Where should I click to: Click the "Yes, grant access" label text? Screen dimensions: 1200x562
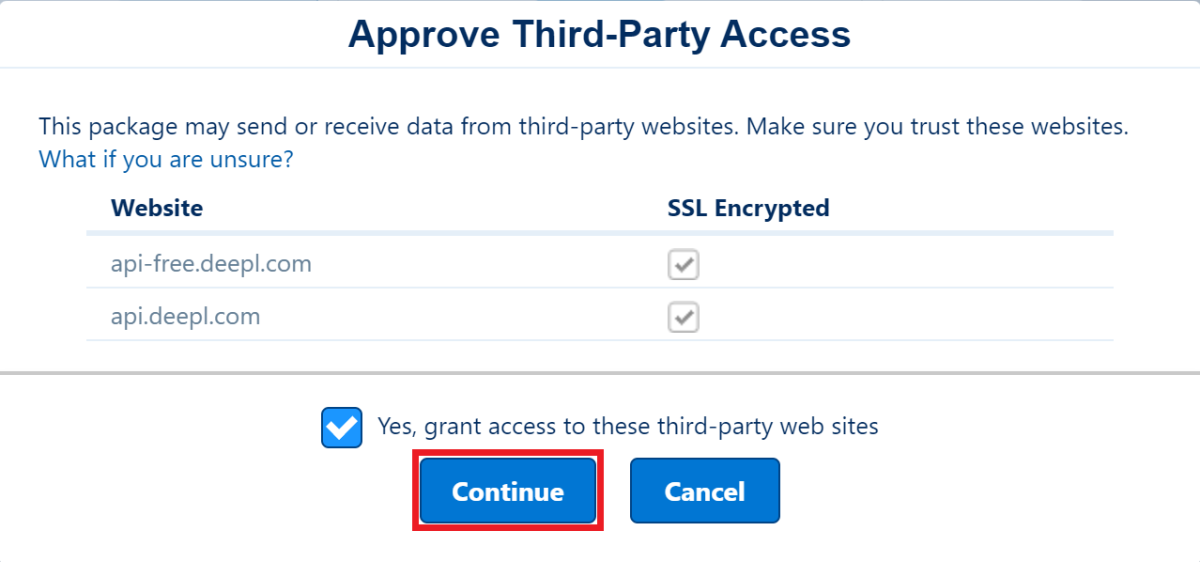click(627, 426)
